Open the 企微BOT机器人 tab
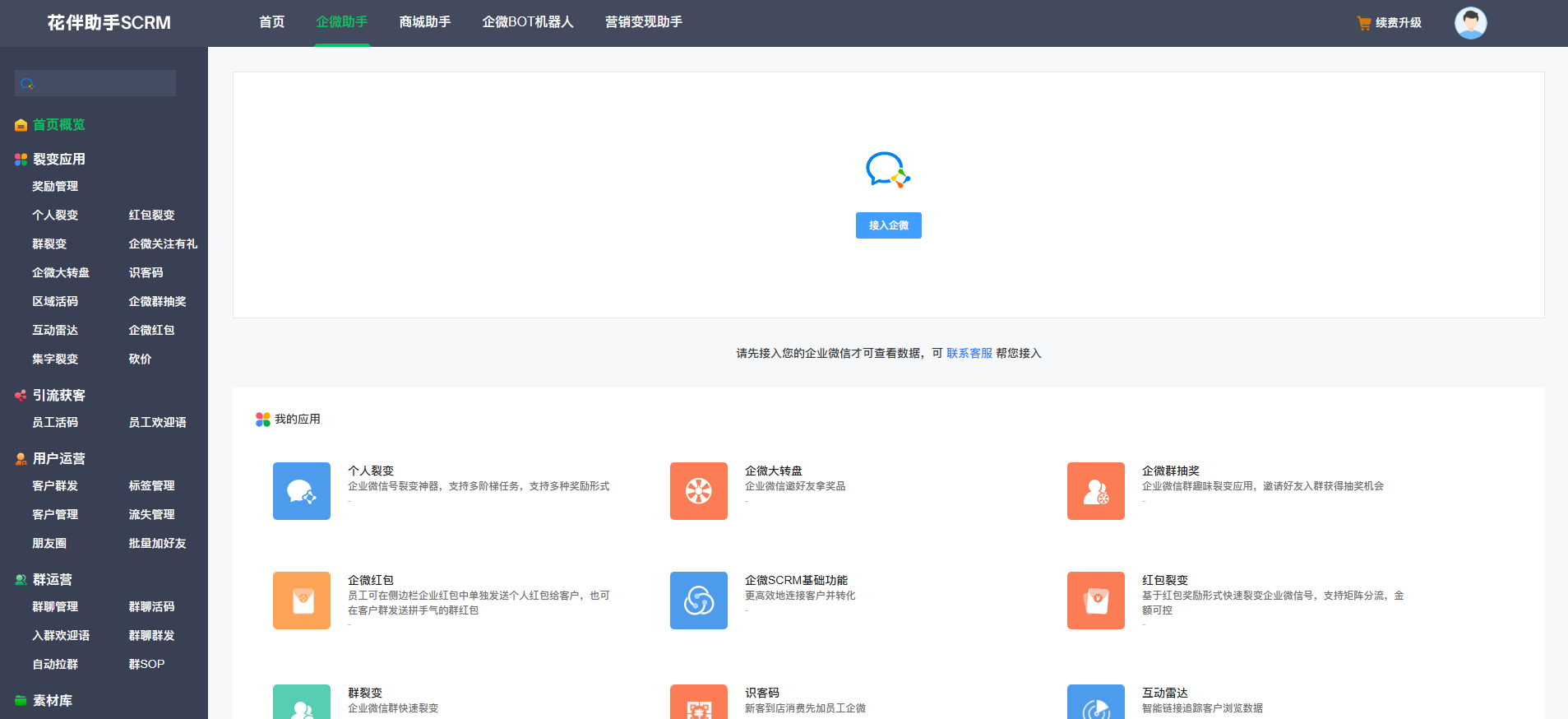The height and width of the screenshot is (719, 1568). coord(528,22)
